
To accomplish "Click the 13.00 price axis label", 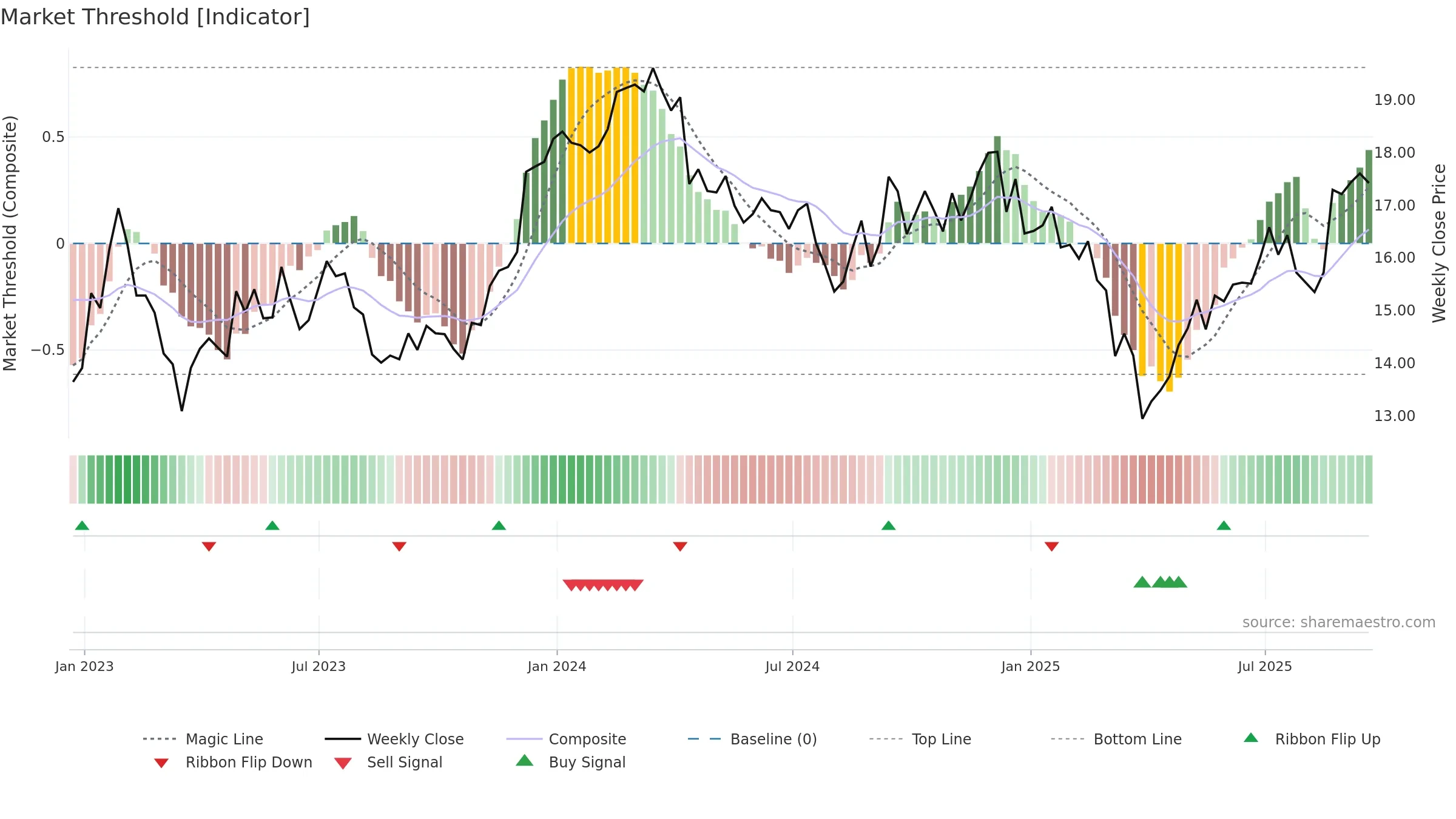I will coord(1395,416).
